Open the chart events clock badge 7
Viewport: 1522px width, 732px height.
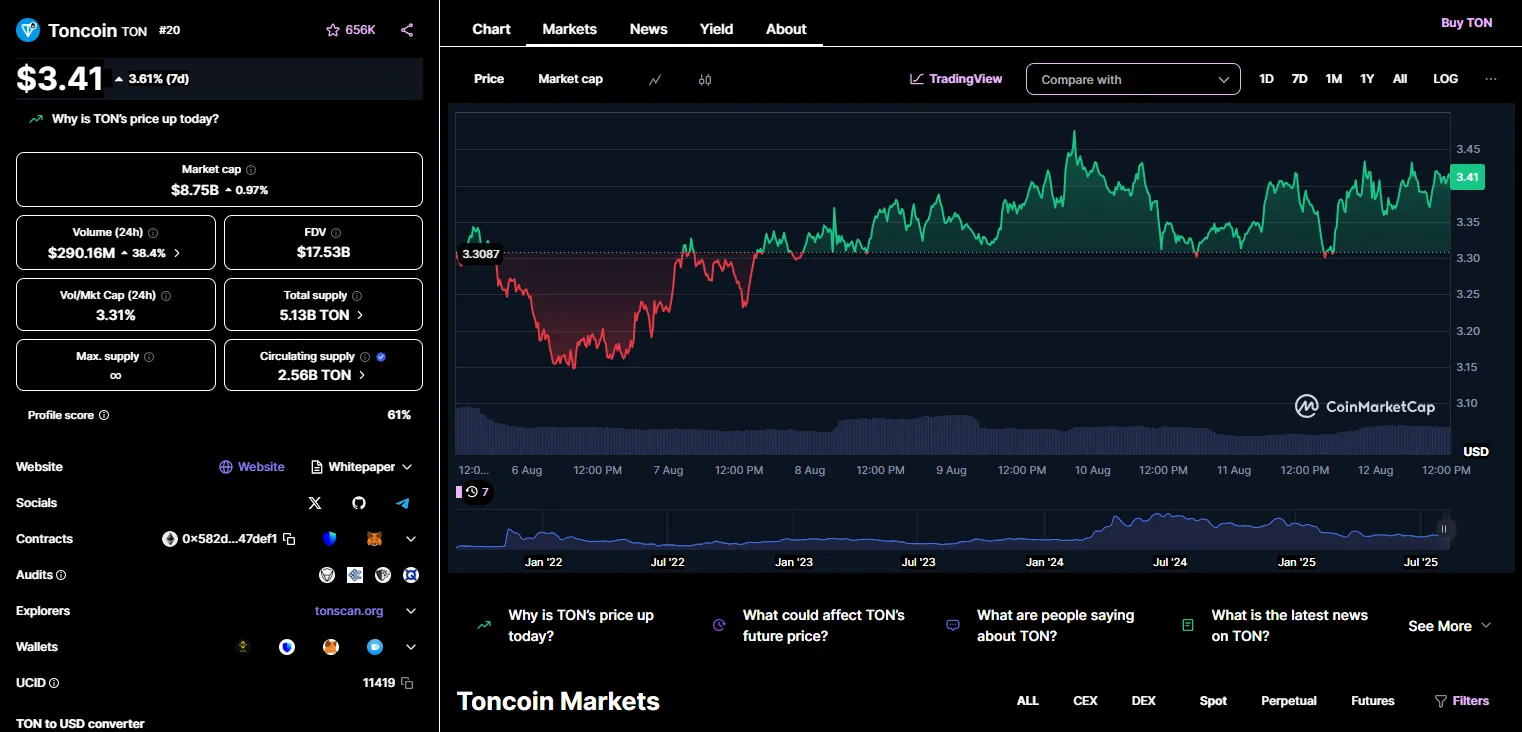click(478, 492)
